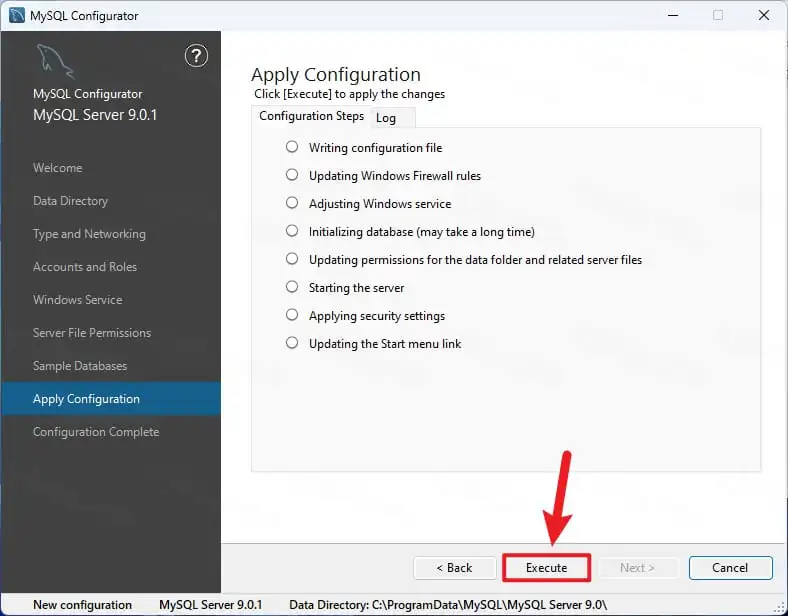Click status circle for Writing configuration file
Screen dimensions: 788x616
(x=292, y=147)
